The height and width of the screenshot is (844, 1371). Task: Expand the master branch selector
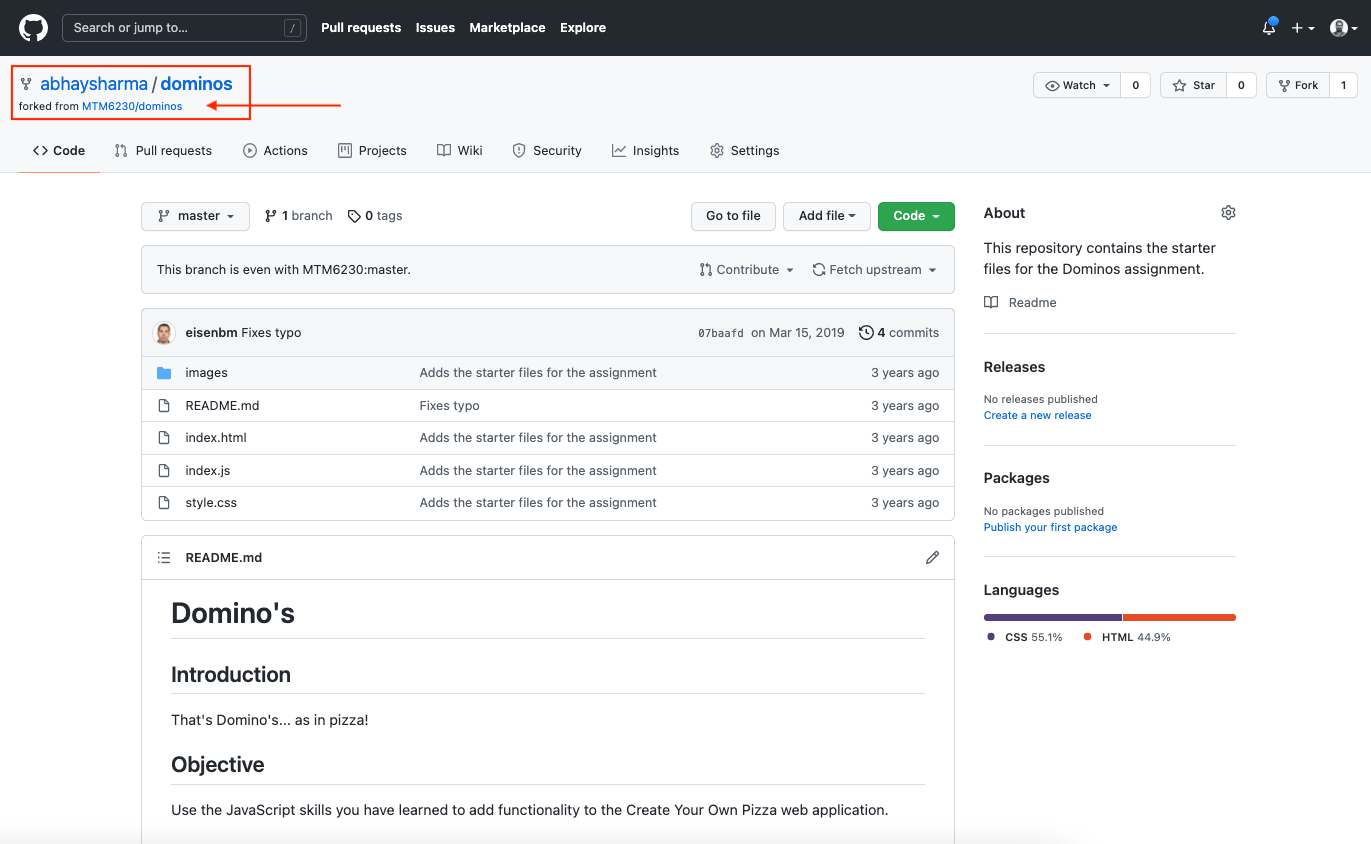click(x=196, y=216)
